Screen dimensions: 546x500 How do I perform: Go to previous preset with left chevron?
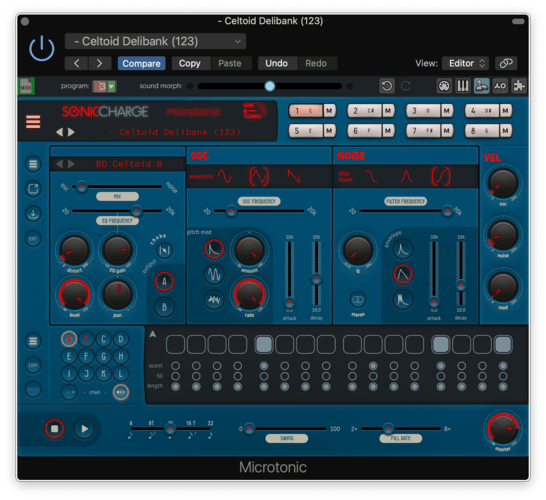77,63
